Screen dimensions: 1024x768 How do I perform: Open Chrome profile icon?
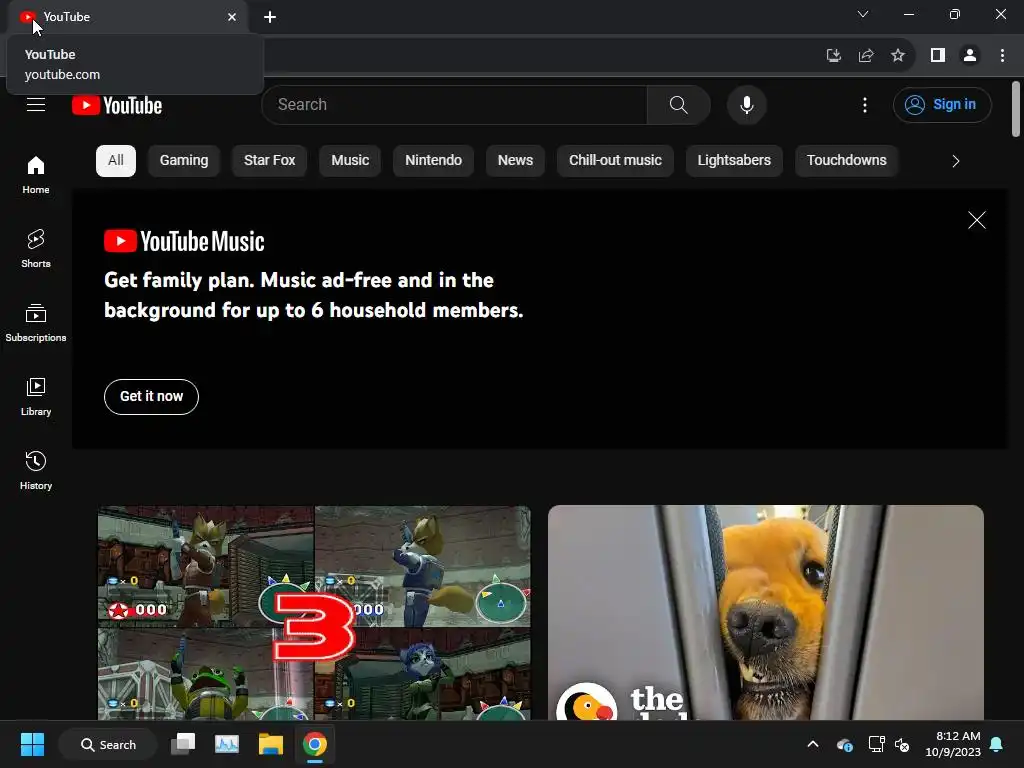point(970,56)
